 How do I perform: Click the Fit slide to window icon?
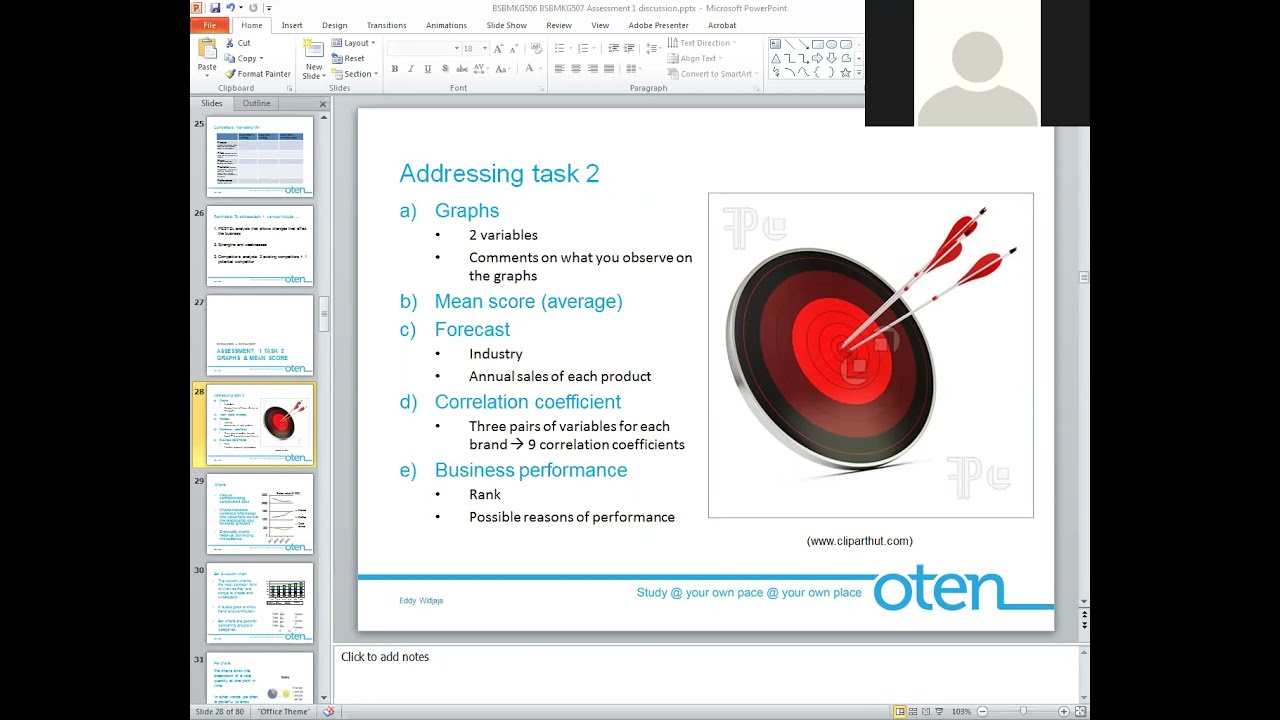(x=1080, y=711)
